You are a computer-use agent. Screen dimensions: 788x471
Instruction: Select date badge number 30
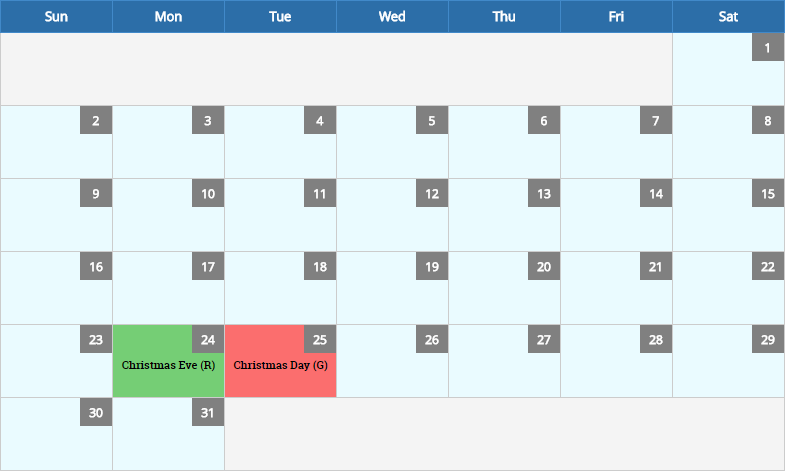[95, 412]
